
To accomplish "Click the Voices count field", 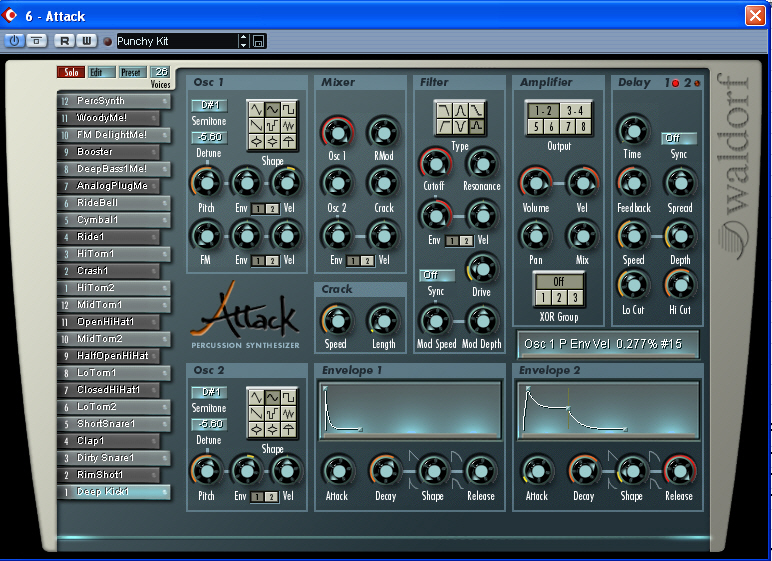I will pos(161,72).
